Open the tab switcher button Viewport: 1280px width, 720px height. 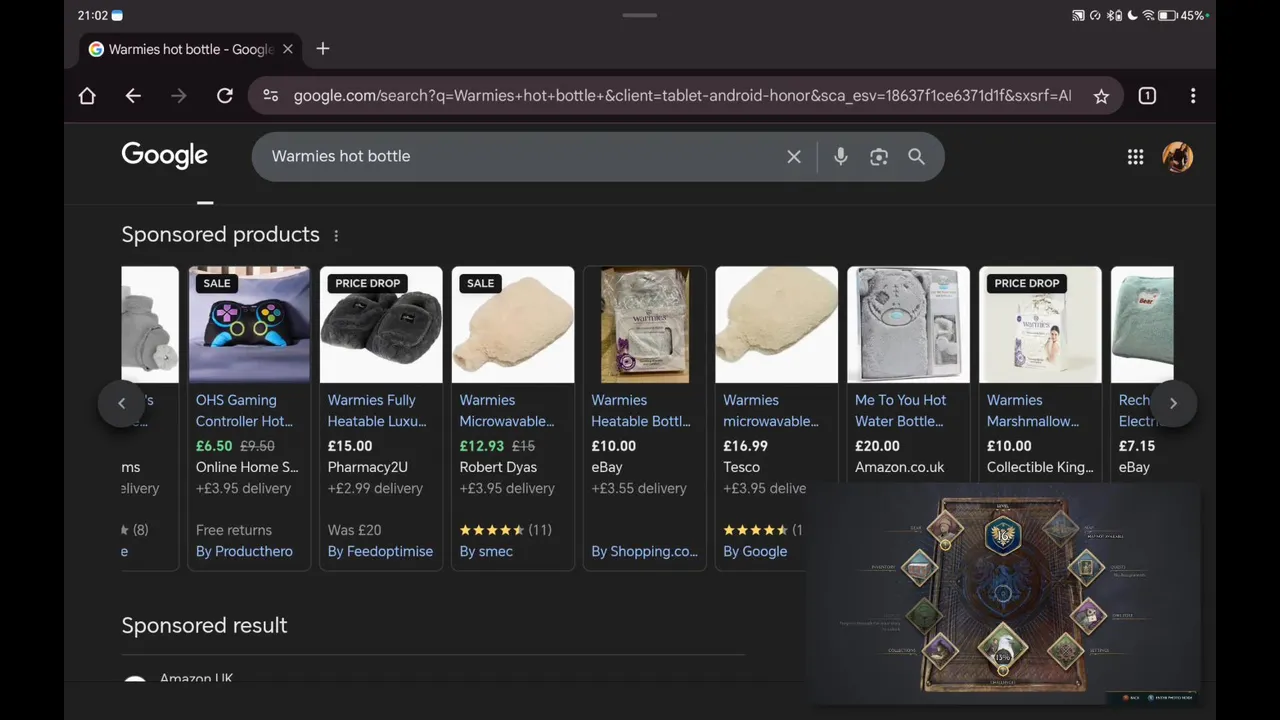[1147, 96]
